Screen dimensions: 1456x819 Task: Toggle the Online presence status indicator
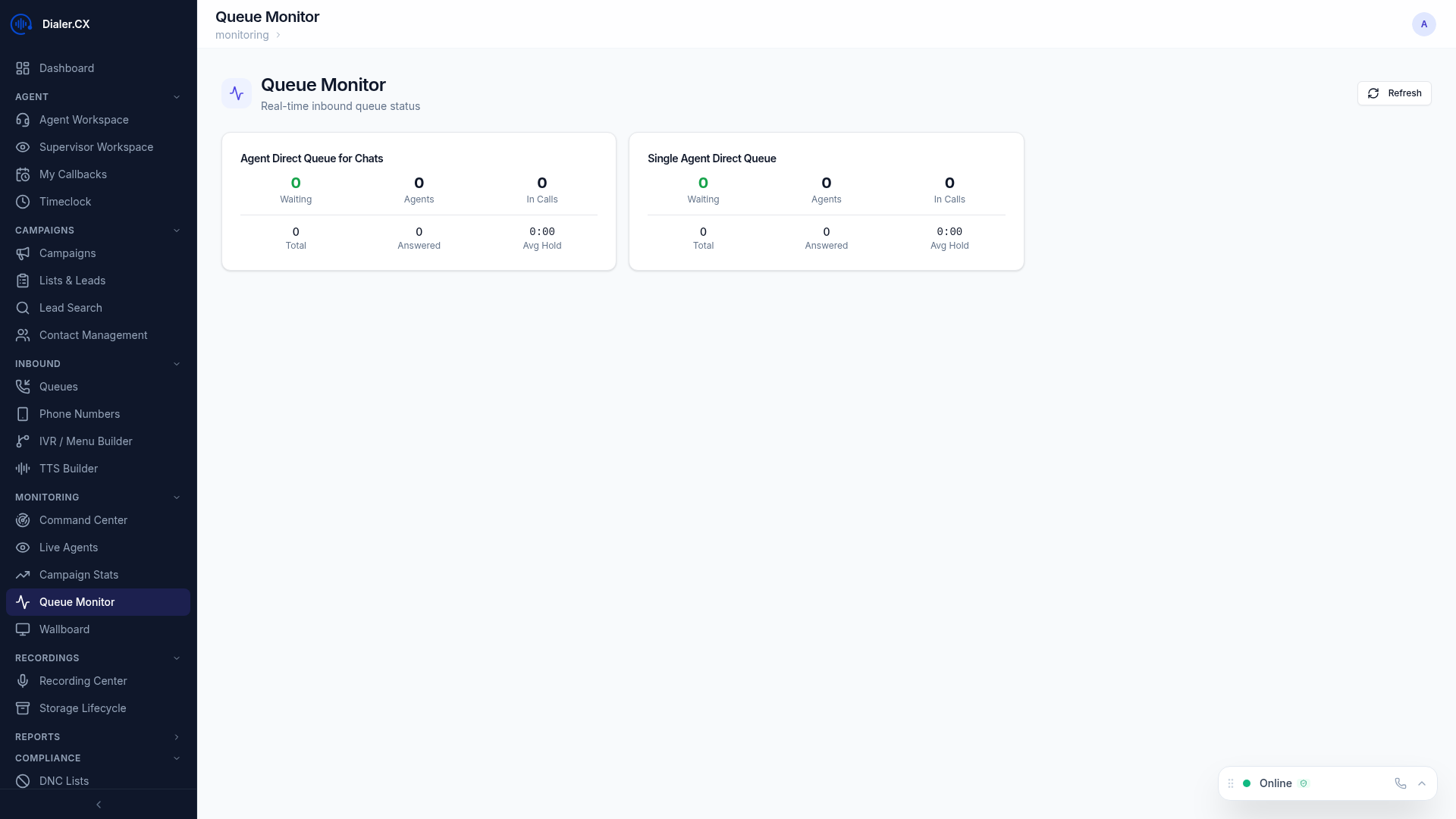click(1247, 783)
